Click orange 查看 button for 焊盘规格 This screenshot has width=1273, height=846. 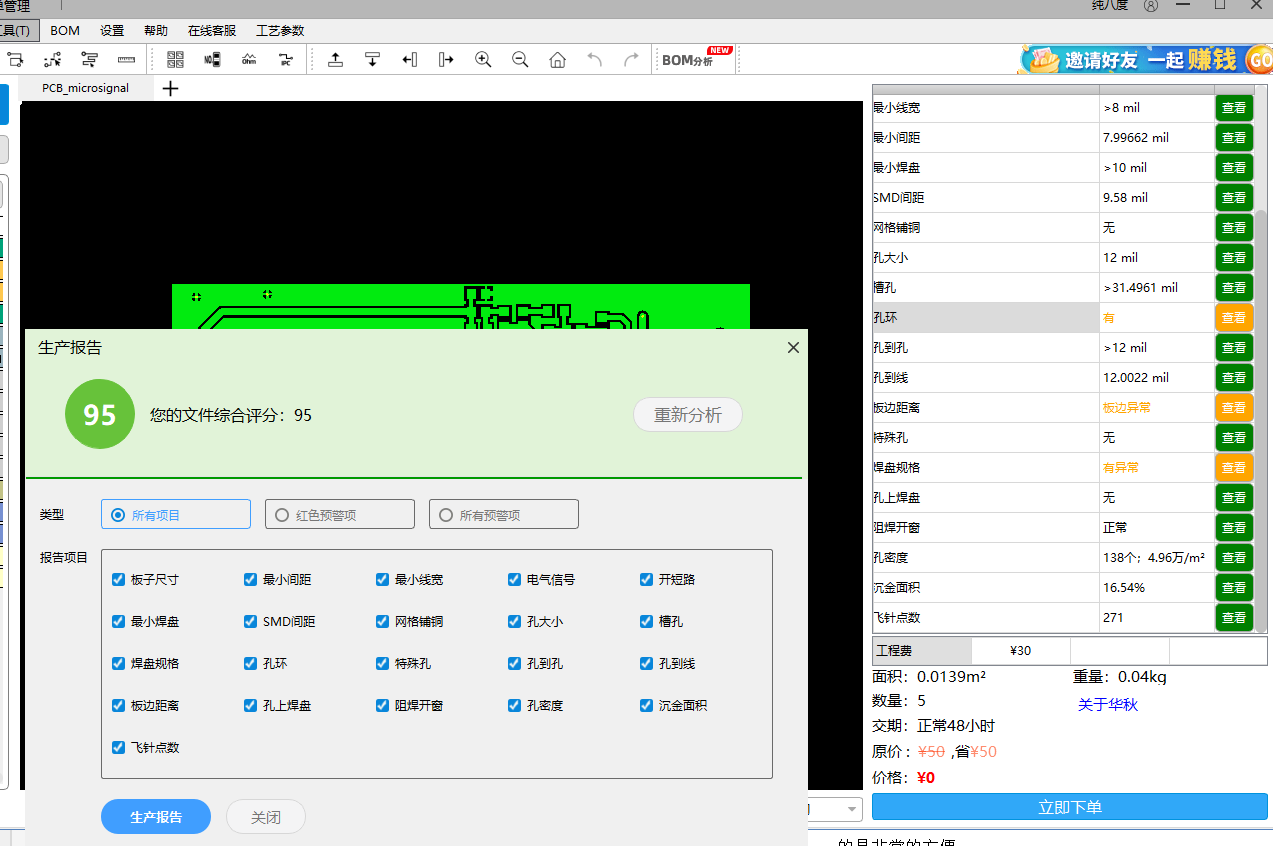point(1234,468)
